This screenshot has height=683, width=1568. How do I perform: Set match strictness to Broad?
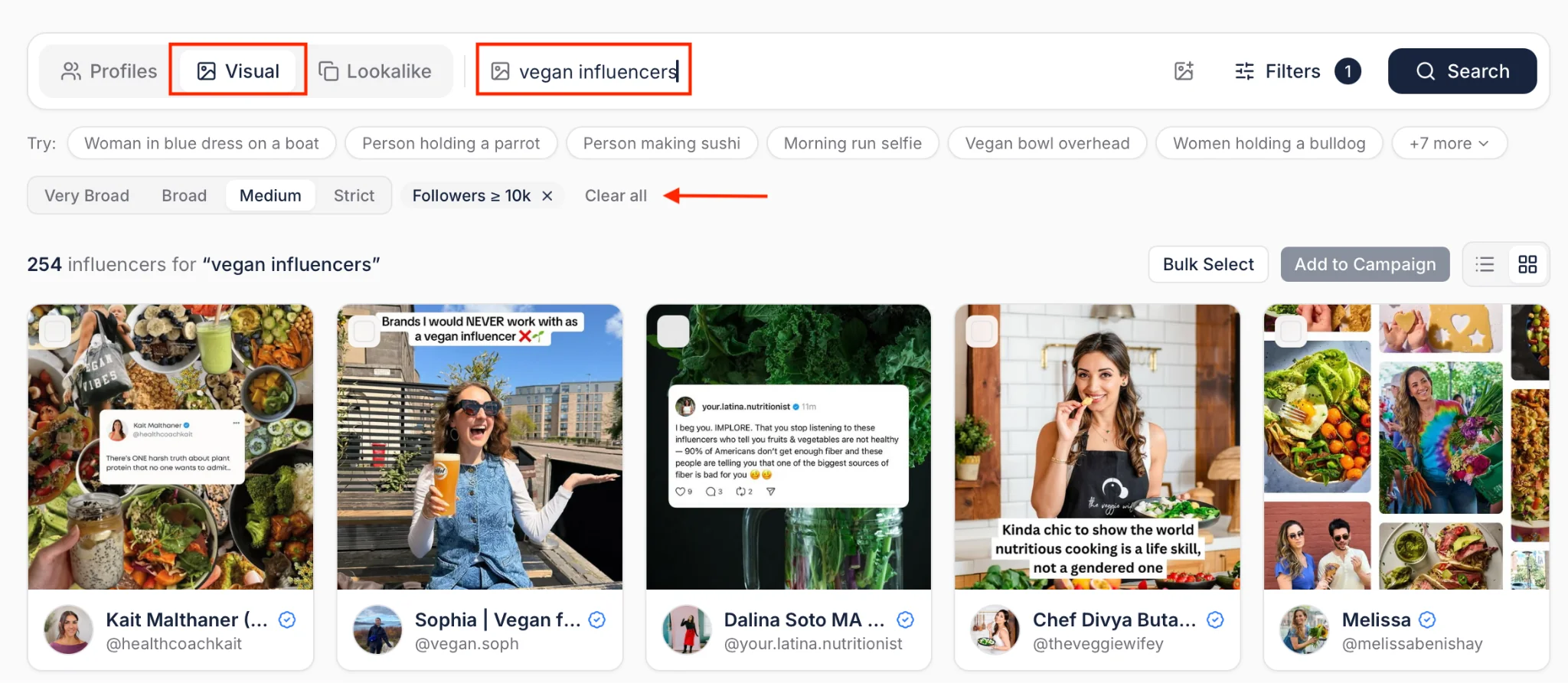point(184,195)
